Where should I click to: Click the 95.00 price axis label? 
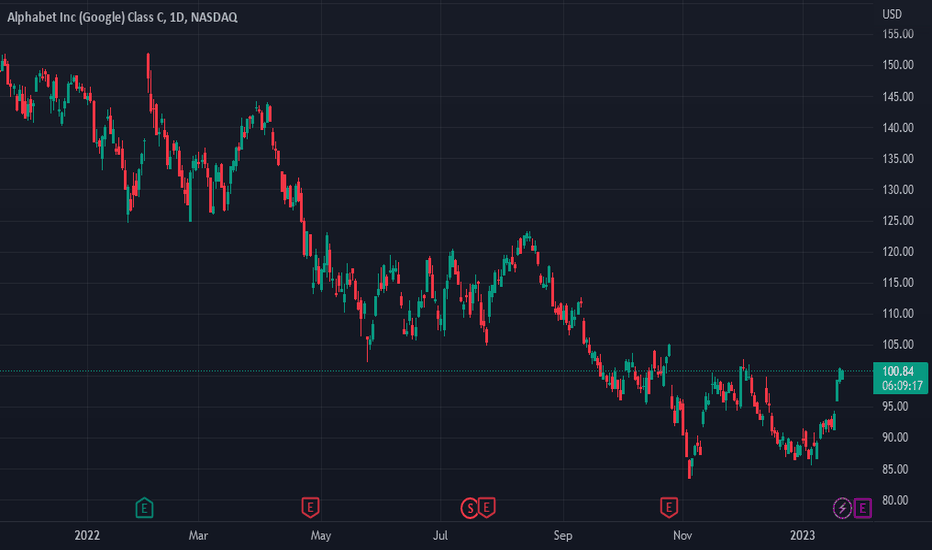coord(895,407)
